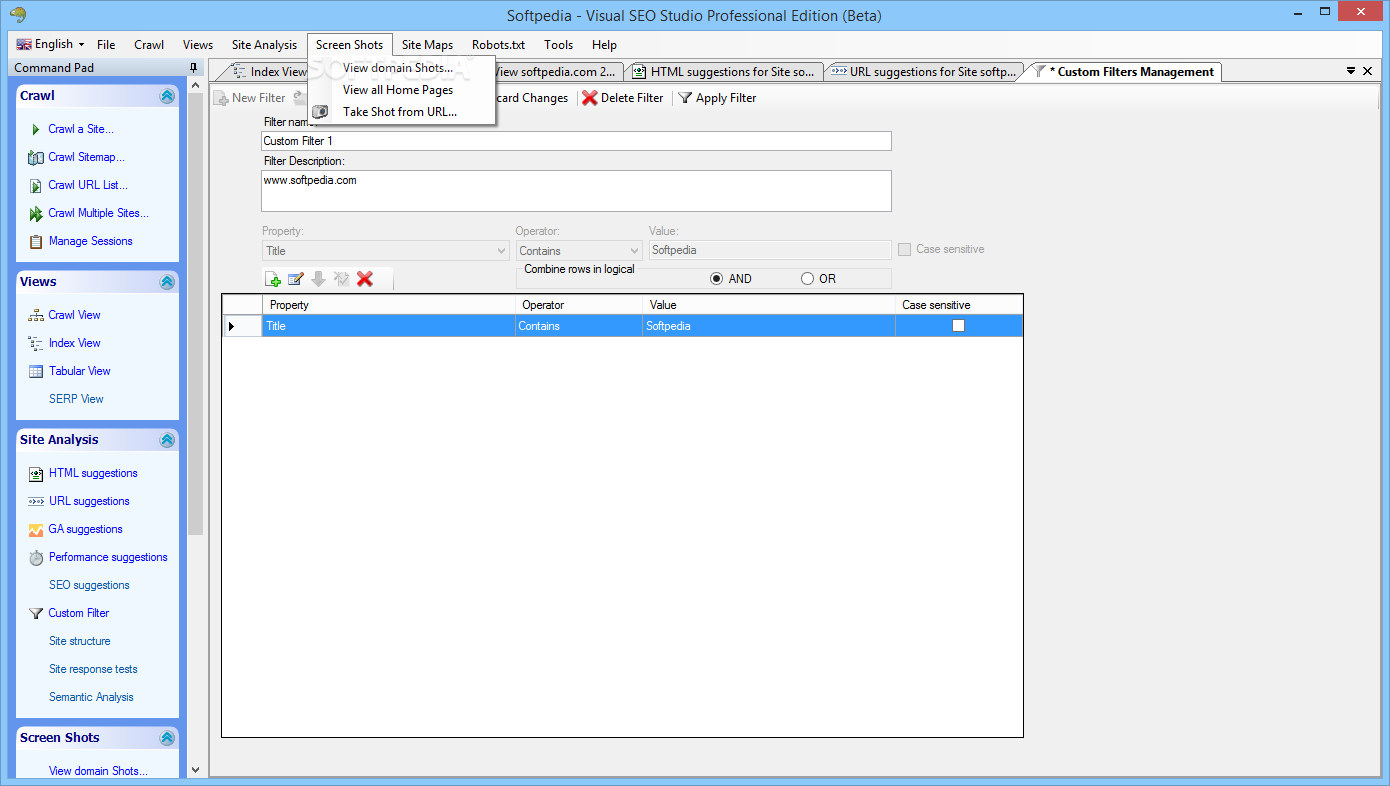Open the Site Analysis menu
This screenshot has height=786, width=1390.
click(x=264, y=44)
